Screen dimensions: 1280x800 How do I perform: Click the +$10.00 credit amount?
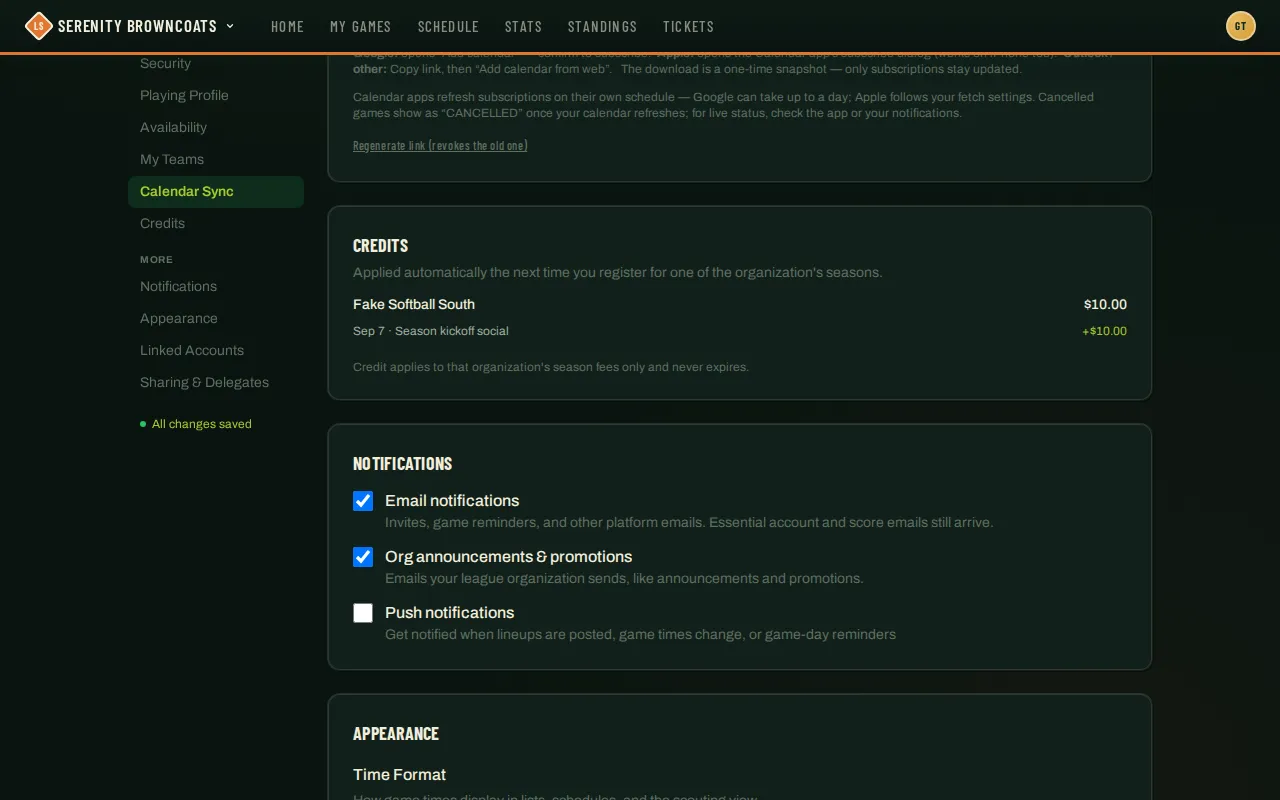coord(1104,331)
